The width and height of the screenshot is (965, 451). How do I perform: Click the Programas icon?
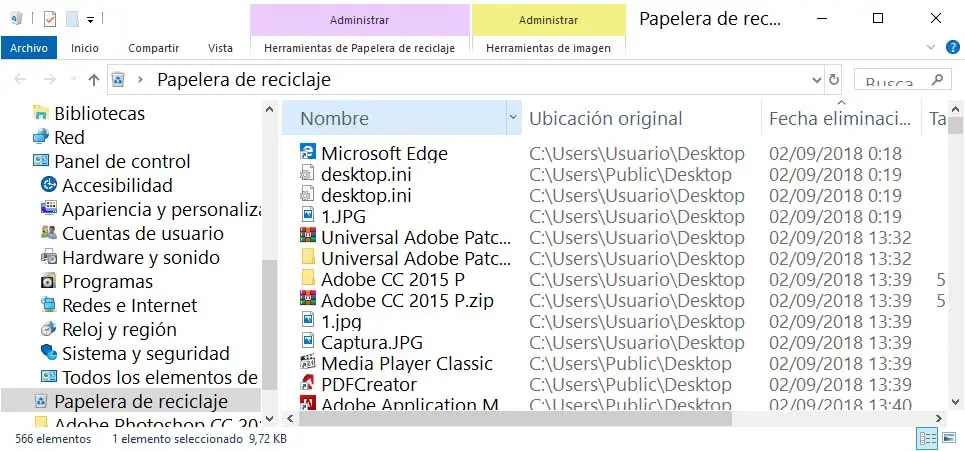(x=49, y=281)
